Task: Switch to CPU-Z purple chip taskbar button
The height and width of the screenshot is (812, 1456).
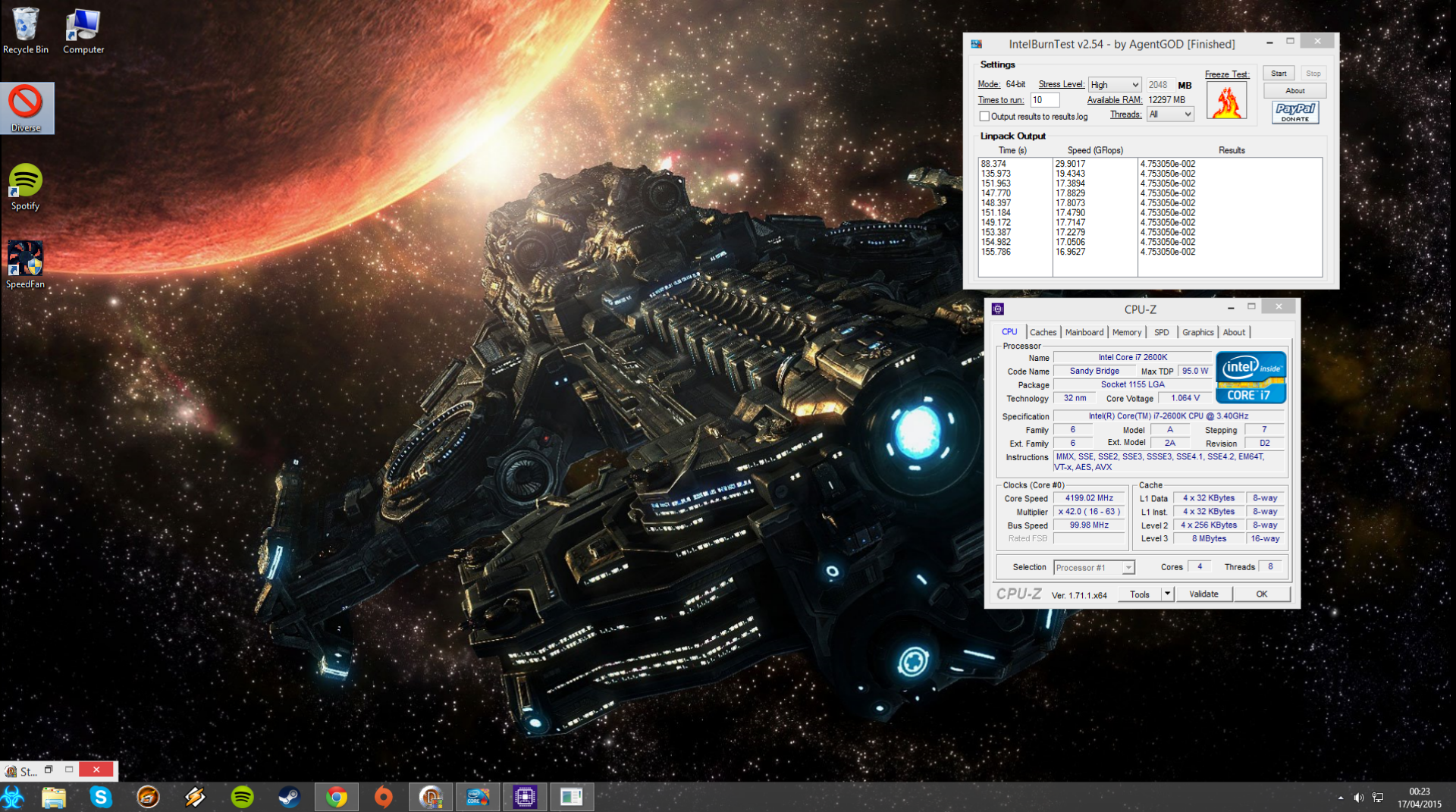Action: (x=525, y=797)
